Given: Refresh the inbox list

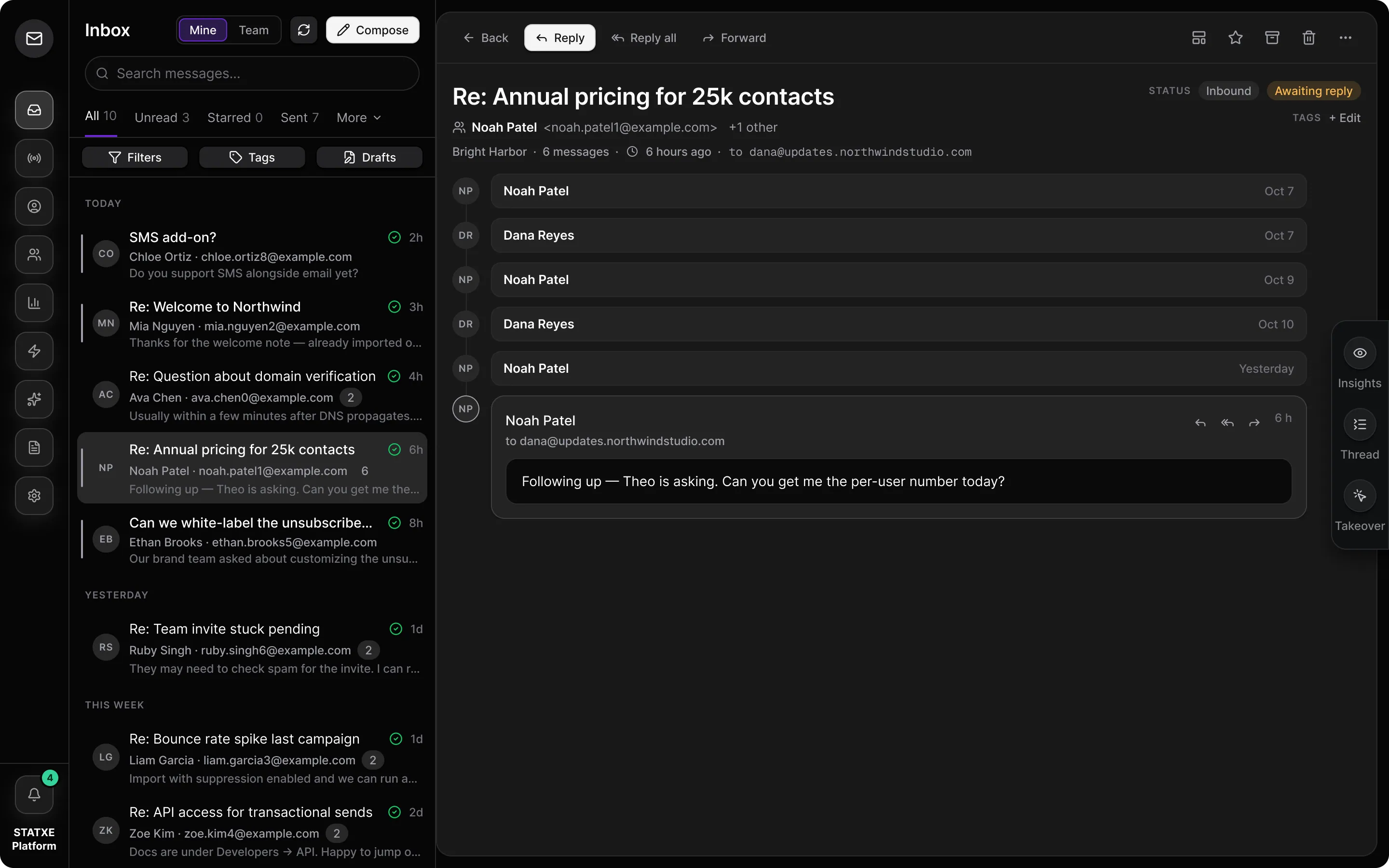Looking at the screenshot, I should 304,30.
